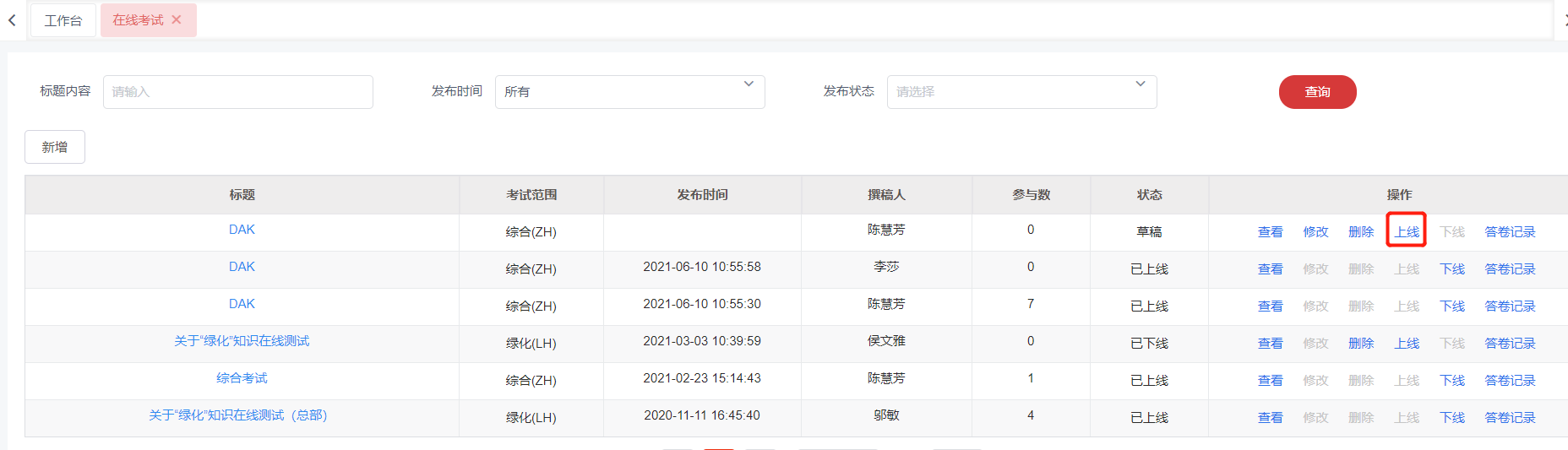
Task: Select the 在线考试 tab
Action: pos(138,20)
